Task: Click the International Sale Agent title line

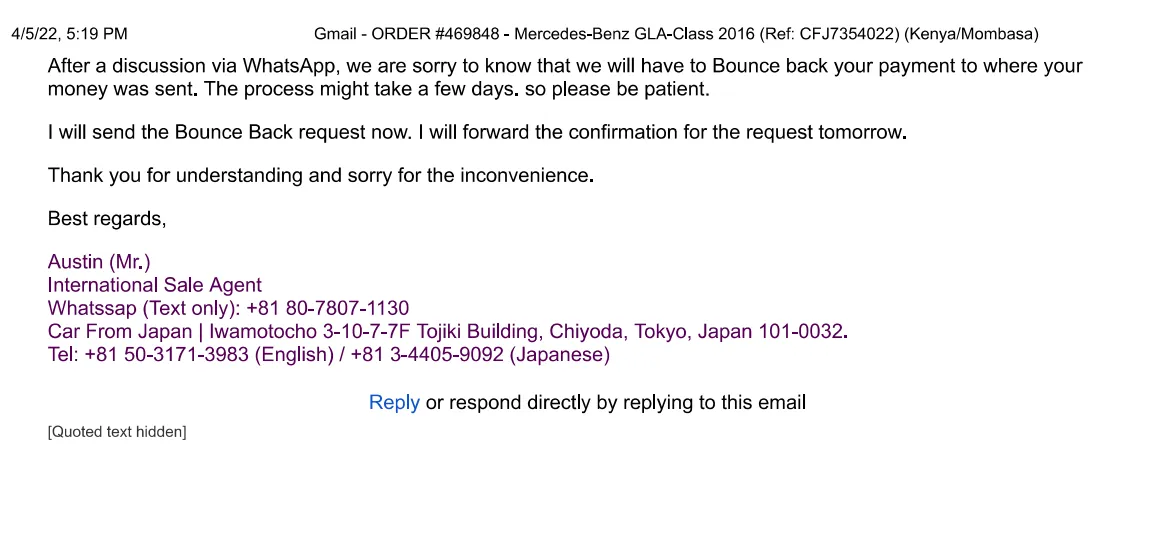Action: tap(155, 285)
